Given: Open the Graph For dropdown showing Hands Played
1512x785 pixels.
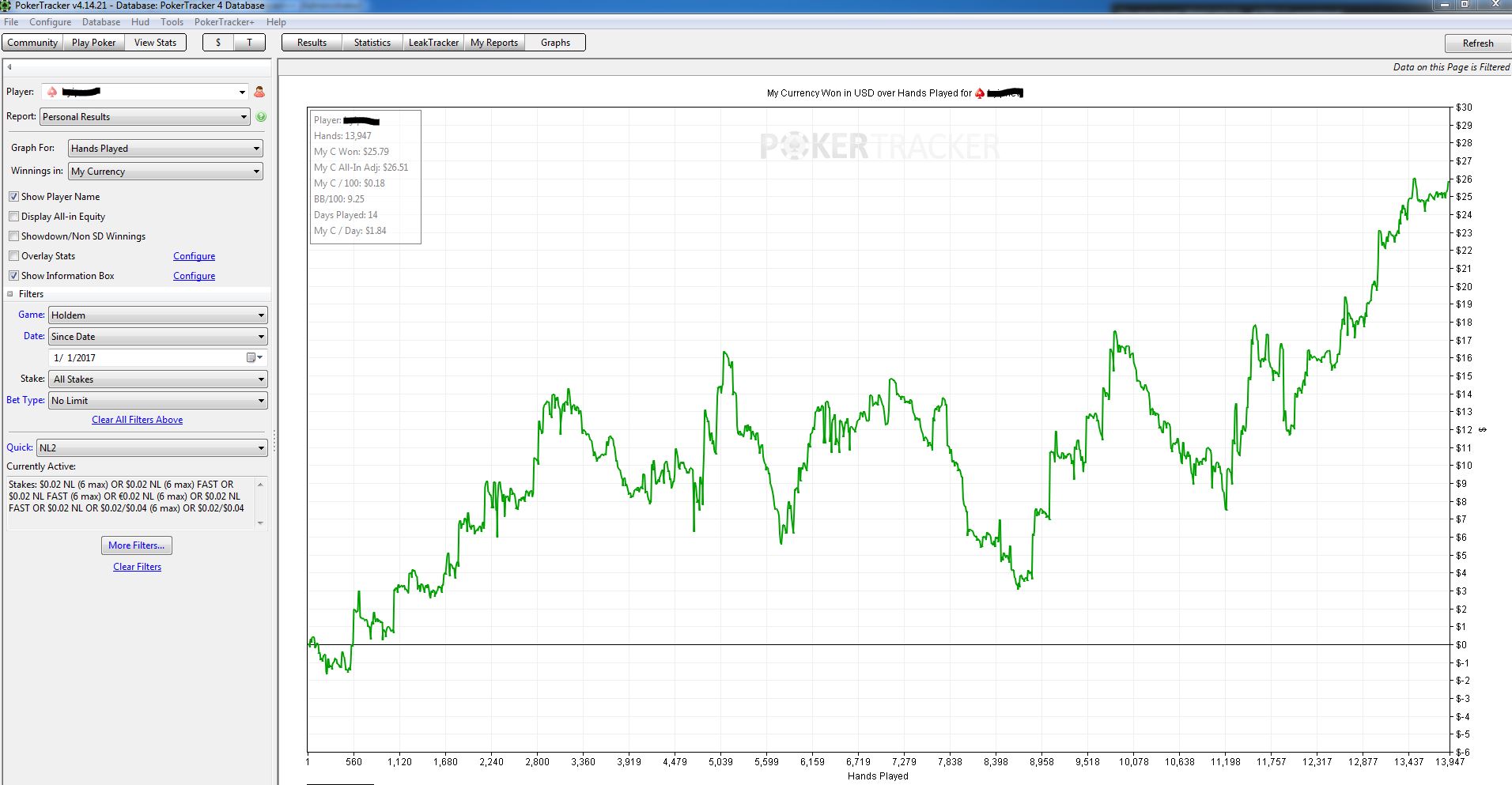Looking at the screenshot, I should click(x=165, y=149).
